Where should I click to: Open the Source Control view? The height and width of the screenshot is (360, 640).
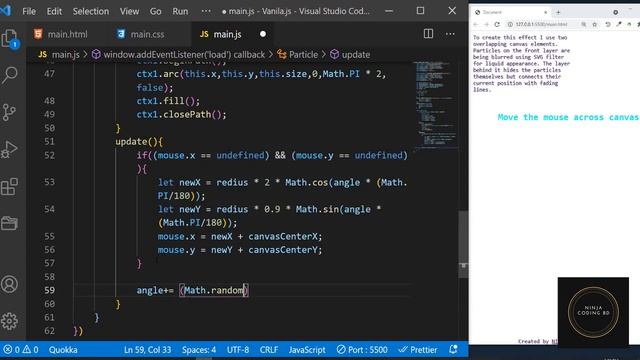click(x=10, y=112)
